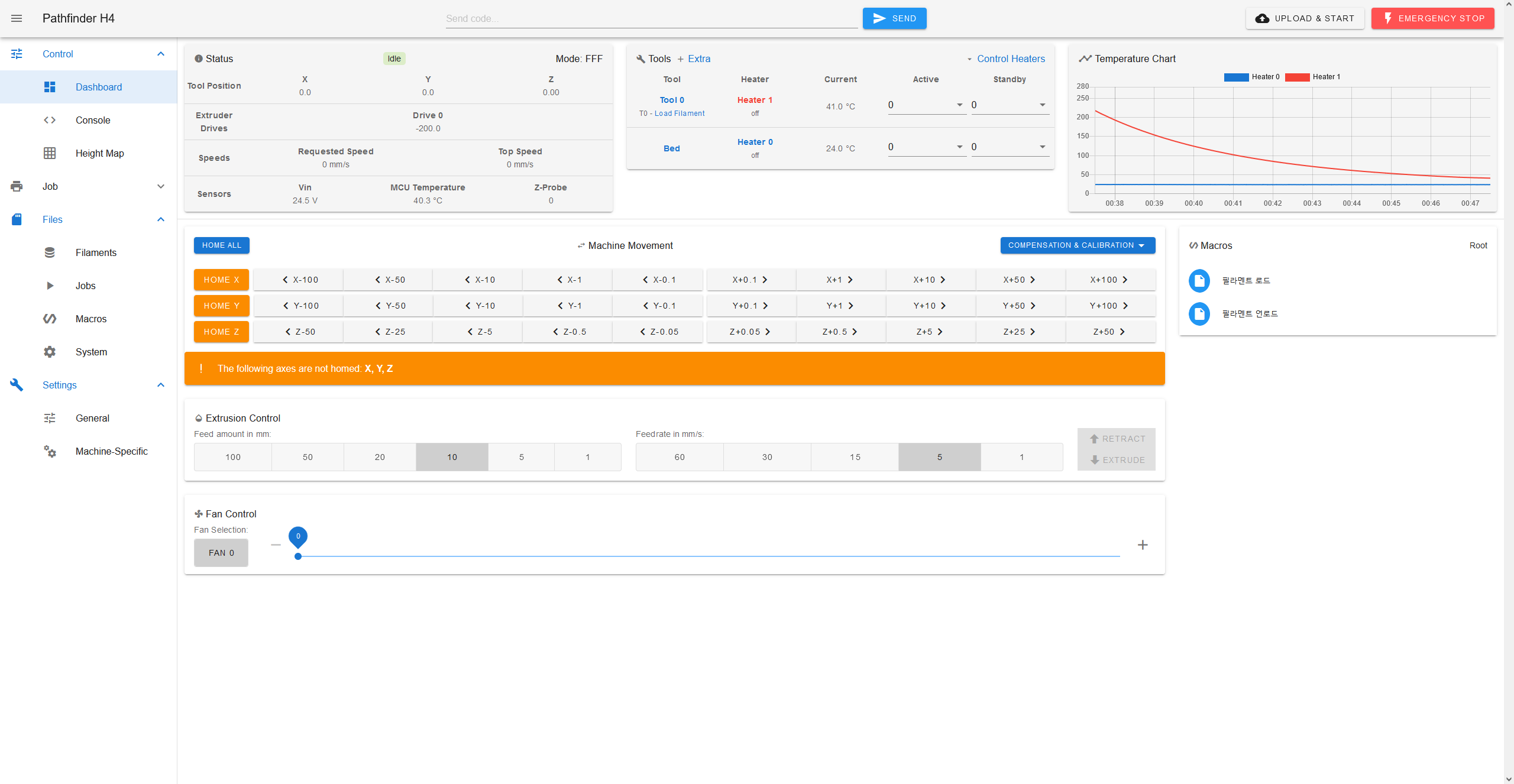Click the Height Map grid icon

[50, 153]
